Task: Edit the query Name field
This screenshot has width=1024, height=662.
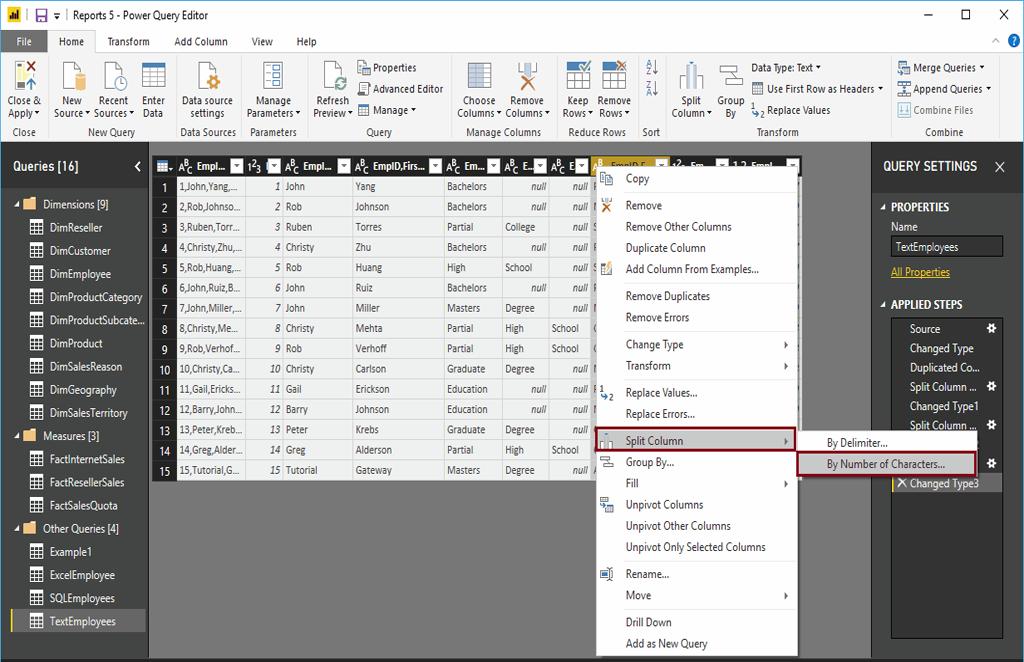Action: tap(946, 247)
